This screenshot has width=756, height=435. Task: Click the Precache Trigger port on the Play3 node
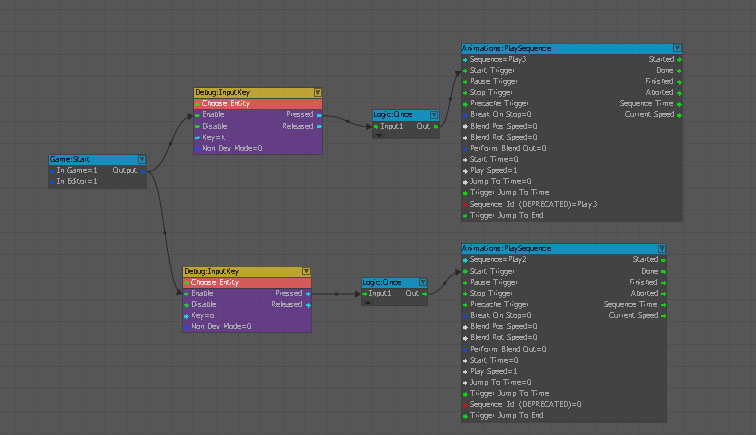pos(496,104)
